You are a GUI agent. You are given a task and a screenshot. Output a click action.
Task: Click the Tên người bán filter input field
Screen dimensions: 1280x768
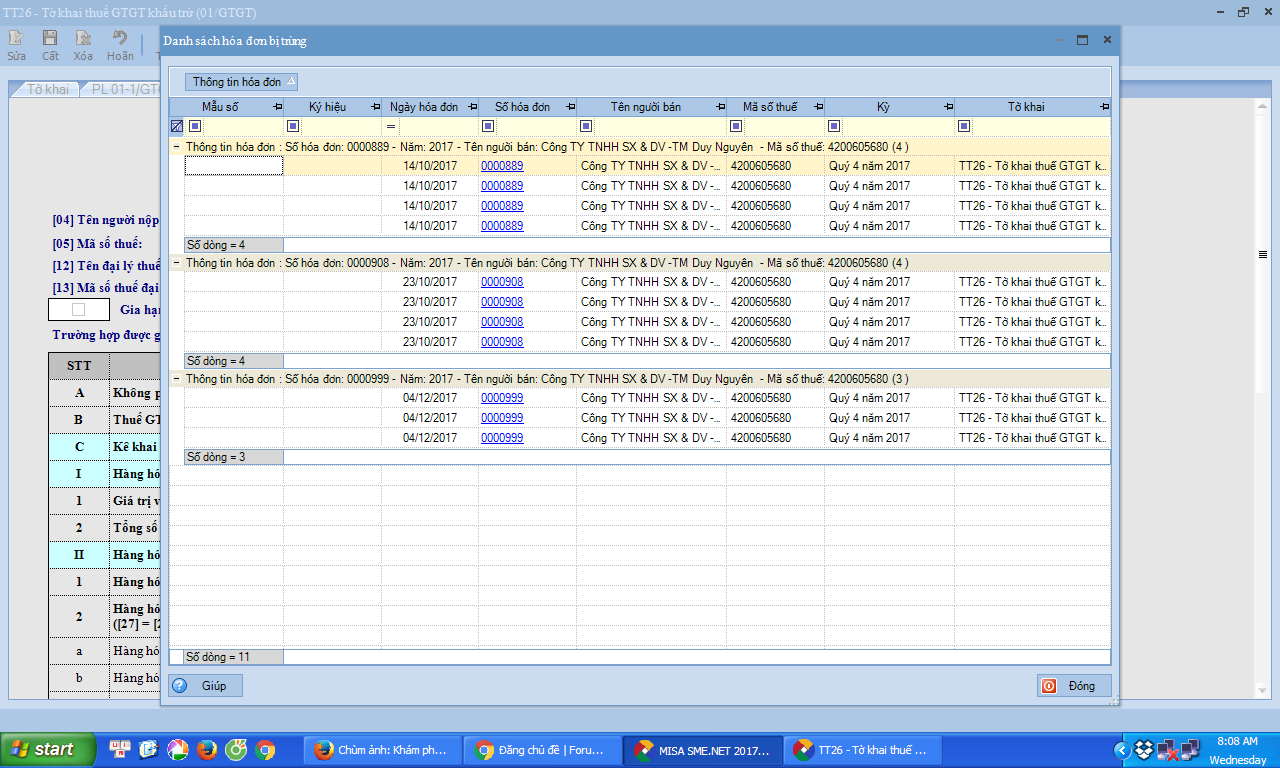click(660, 126)
